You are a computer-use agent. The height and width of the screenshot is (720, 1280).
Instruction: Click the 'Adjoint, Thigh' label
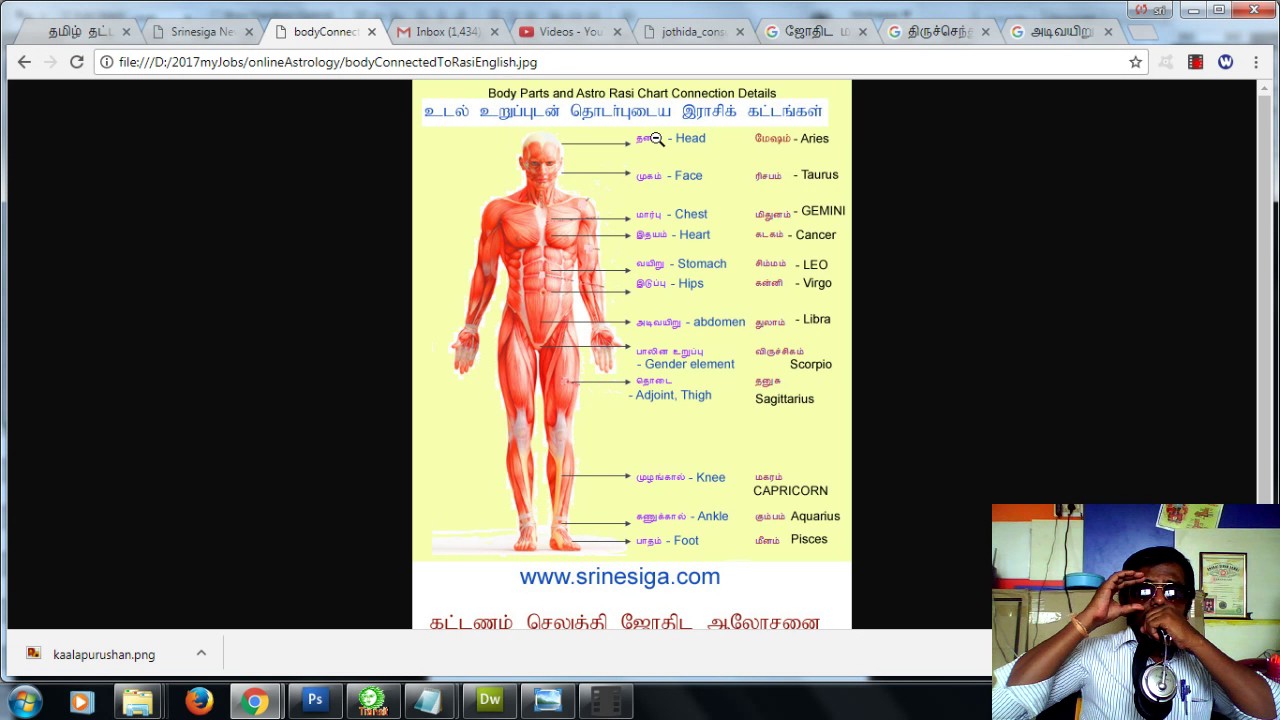673,395
